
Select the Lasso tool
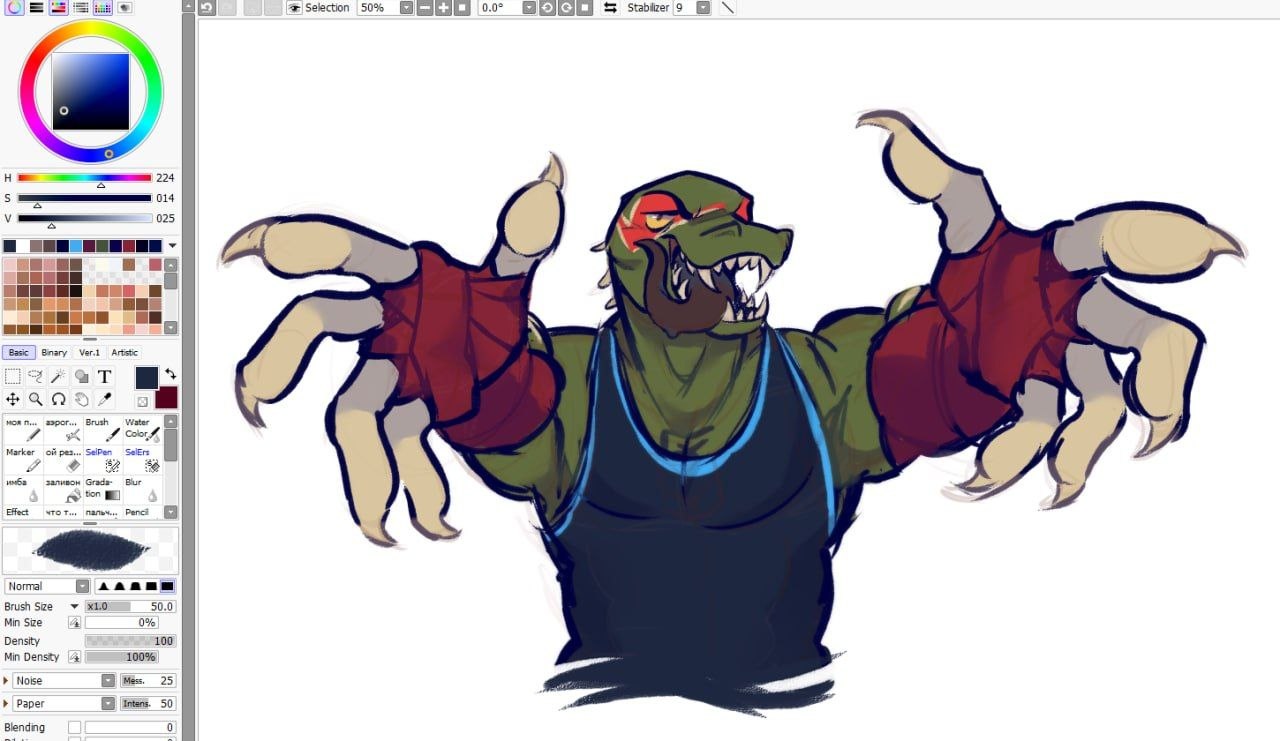click(36, 377)
